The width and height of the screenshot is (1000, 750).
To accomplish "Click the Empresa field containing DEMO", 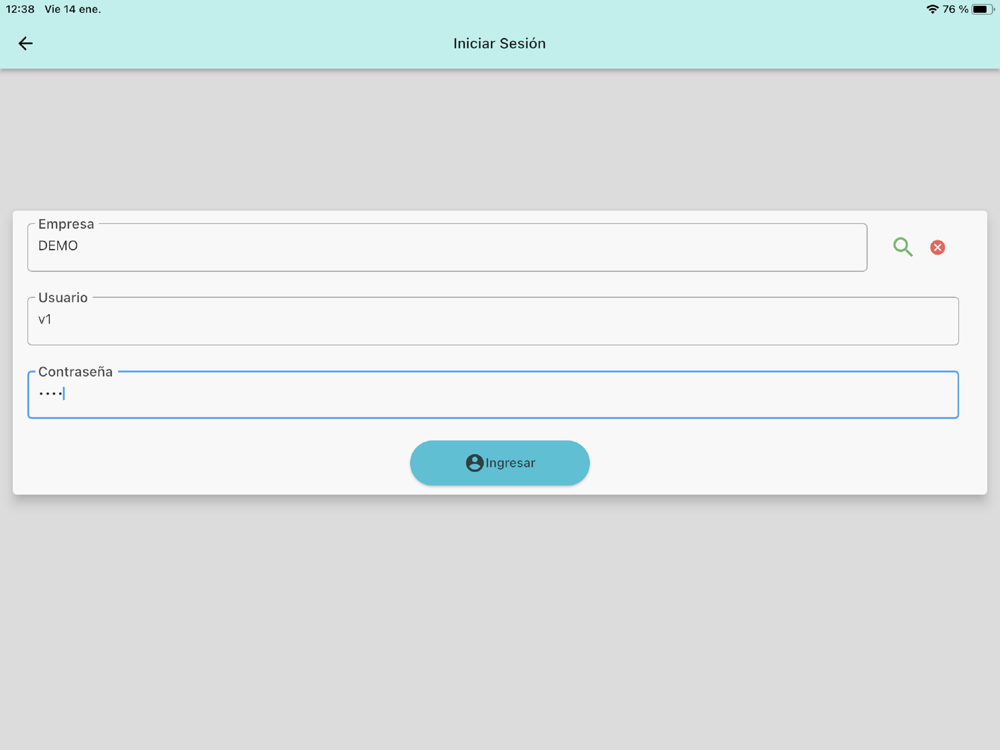I will (x=447, y=247).
